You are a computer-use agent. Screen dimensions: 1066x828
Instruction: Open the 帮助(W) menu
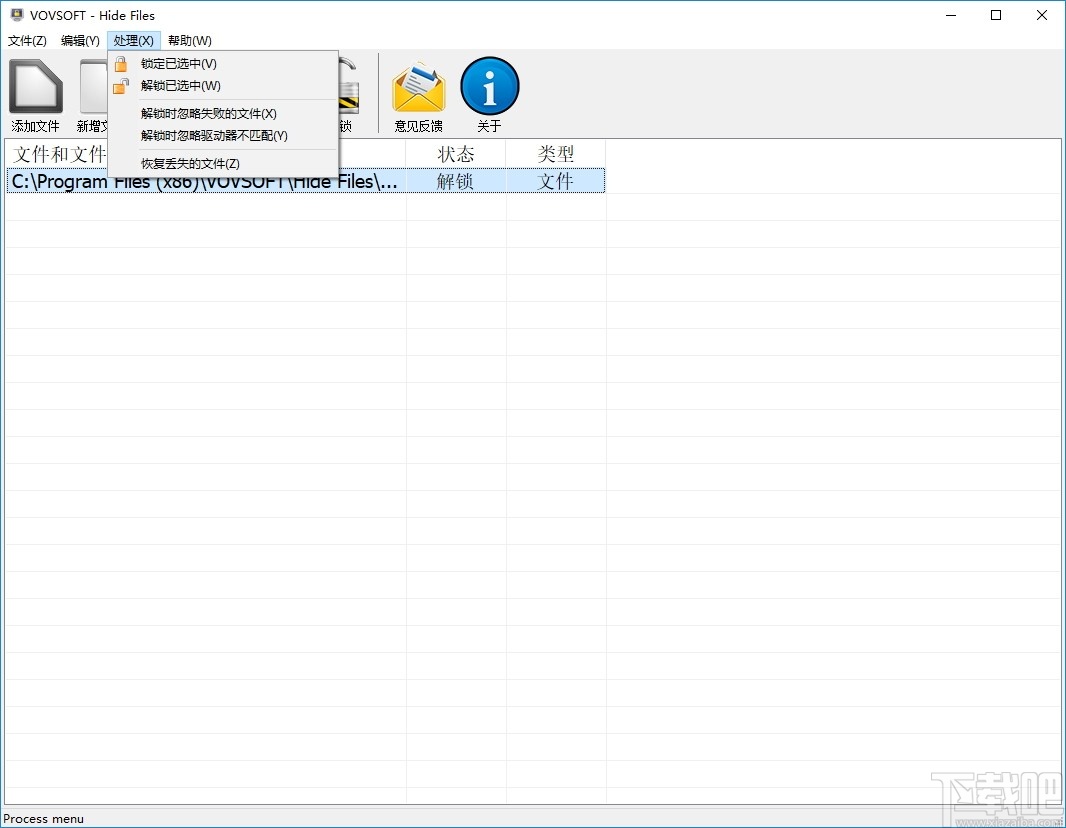pos(189,40)
